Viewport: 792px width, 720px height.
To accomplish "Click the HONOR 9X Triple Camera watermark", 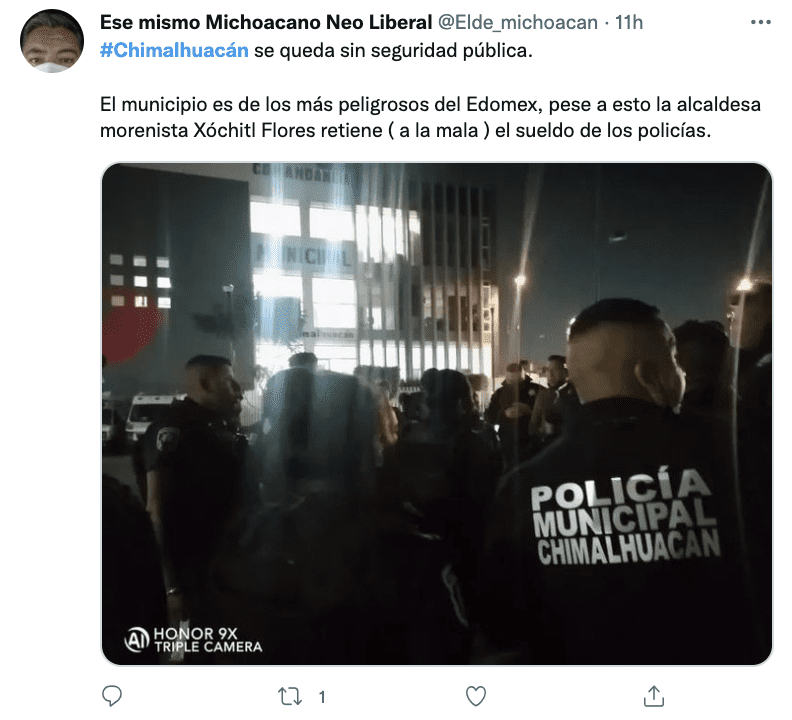I will pos(193,640).
